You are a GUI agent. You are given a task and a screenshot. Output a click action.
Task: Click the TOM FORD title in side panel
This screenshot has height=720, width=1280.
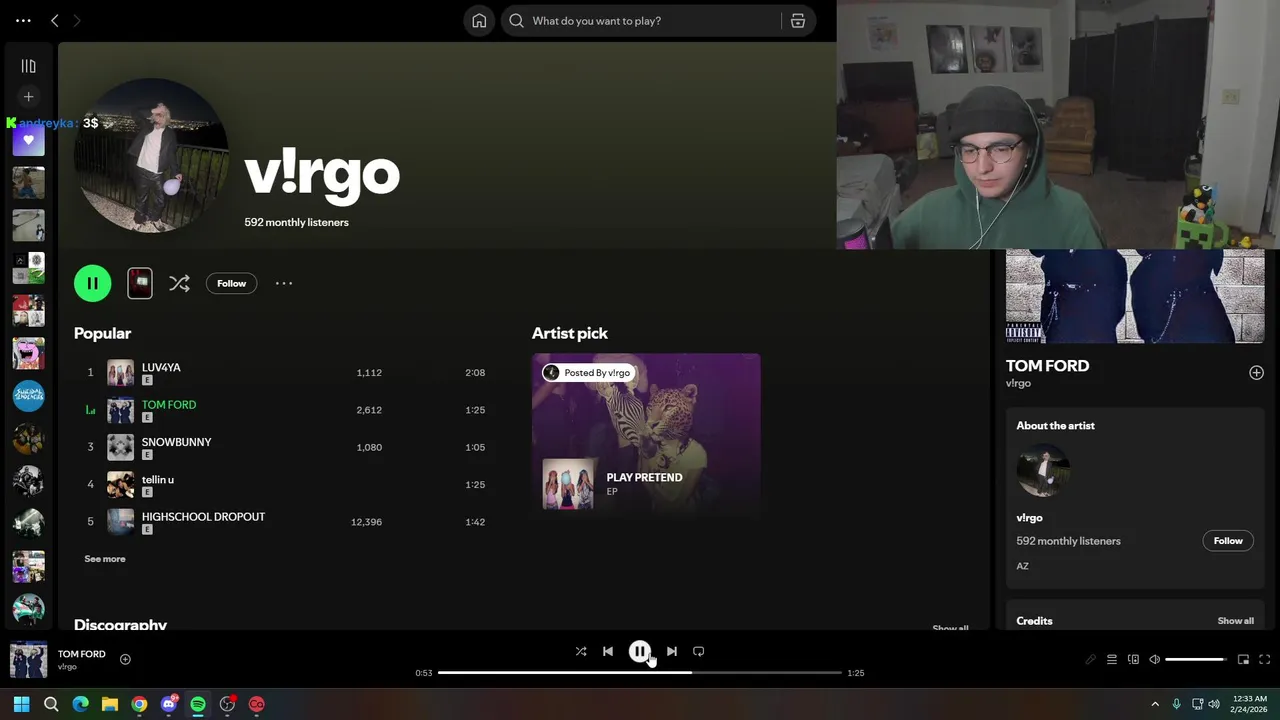point(1047,366)
